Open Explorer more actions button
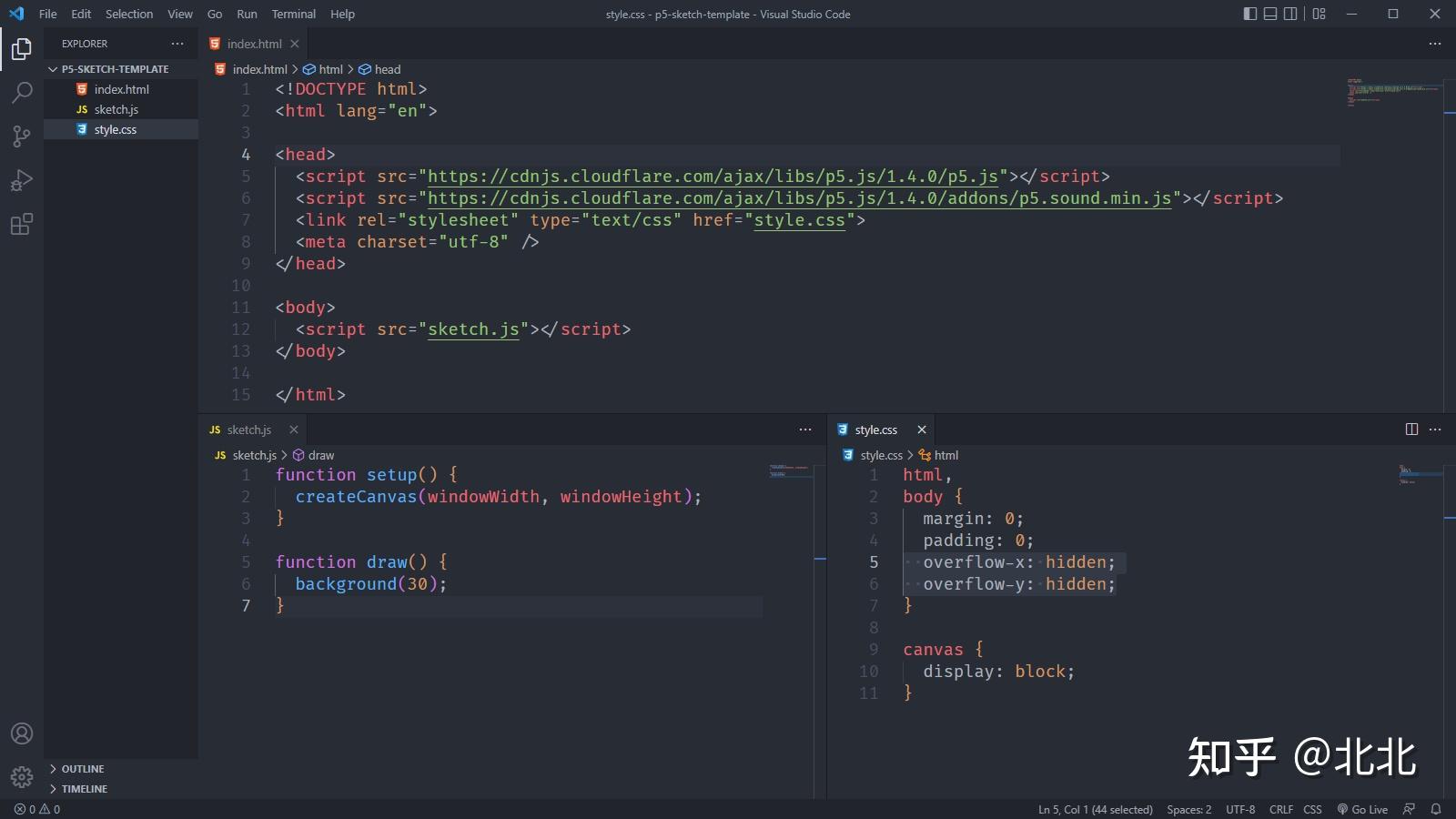The width and height of the screenshot is (1456, 819). coord(178,43)
